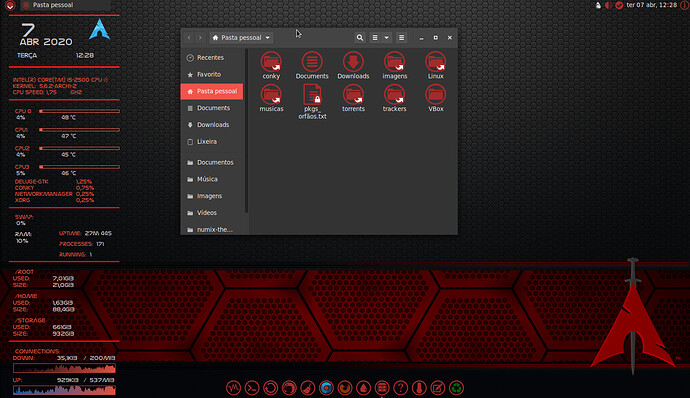Image resolution: width=690 pixels, height=398 pixels.
Task: Open the hamburger menu in file manager
Action: [x=401, y=38]
